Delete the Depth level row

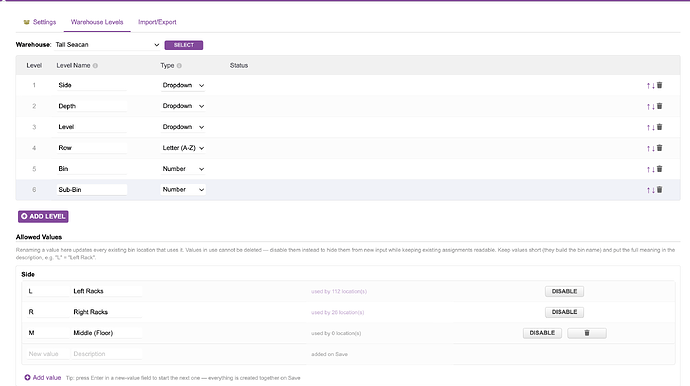pos(659,106)
